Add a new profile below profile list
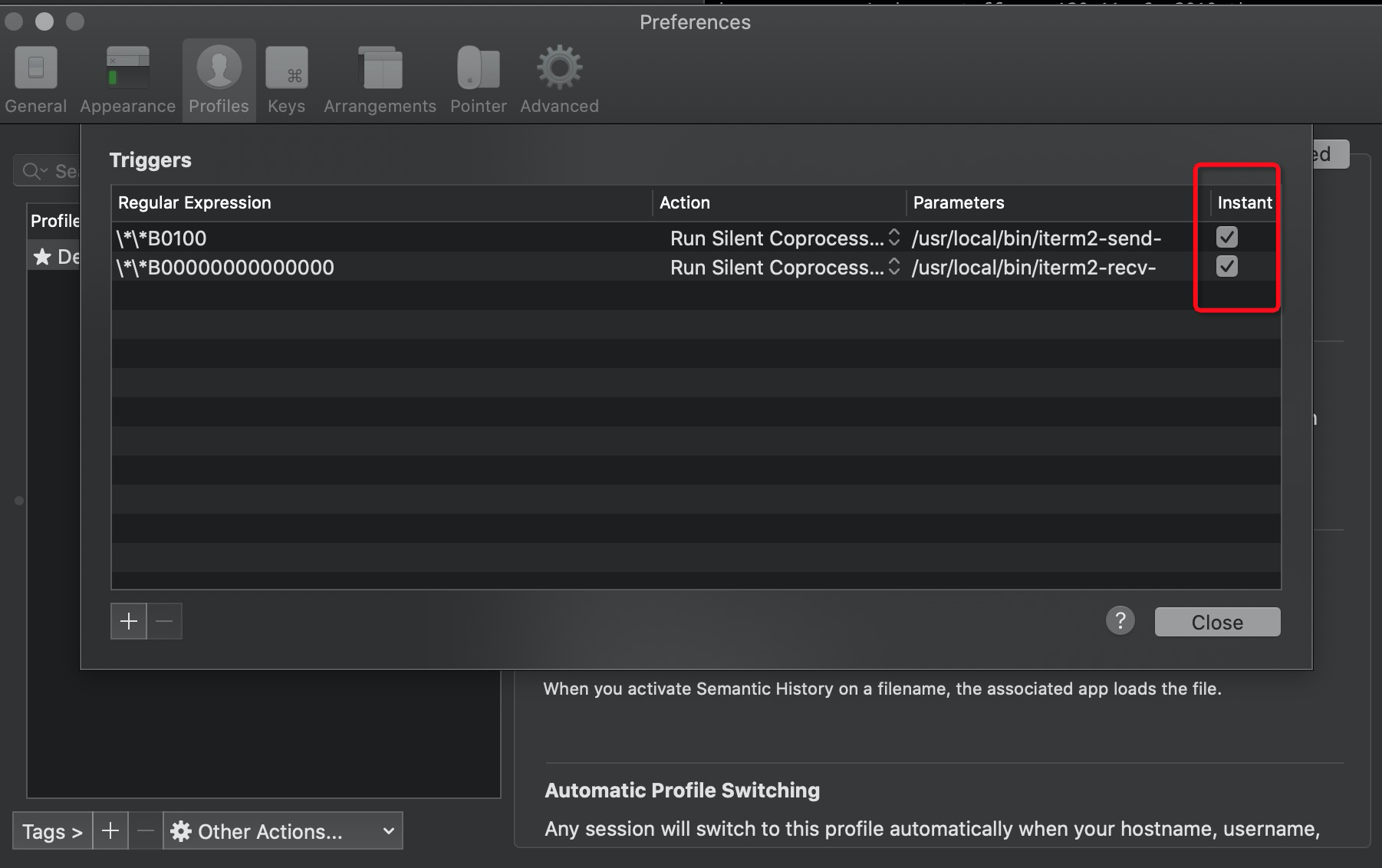Screen dimensions: 1382x868 110,831
